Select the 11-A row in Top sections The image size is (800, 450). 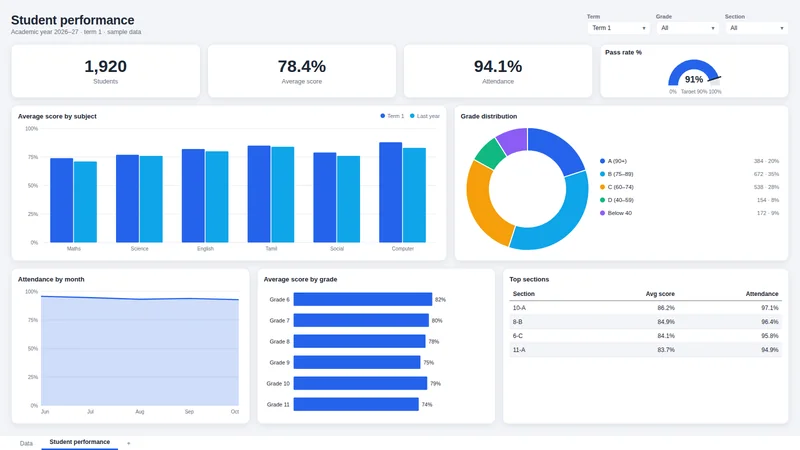[645, 350]
